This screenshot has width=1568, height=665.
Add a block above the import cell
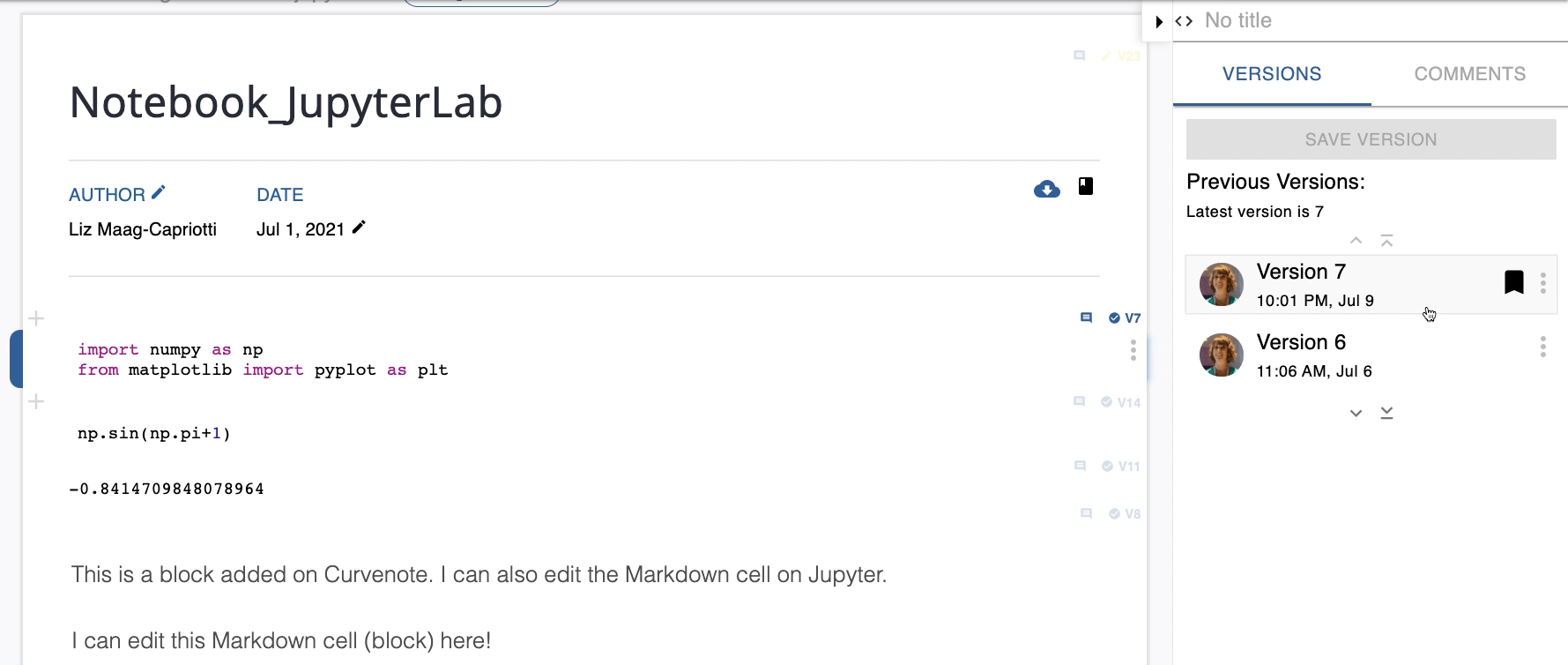pos(36,318)
